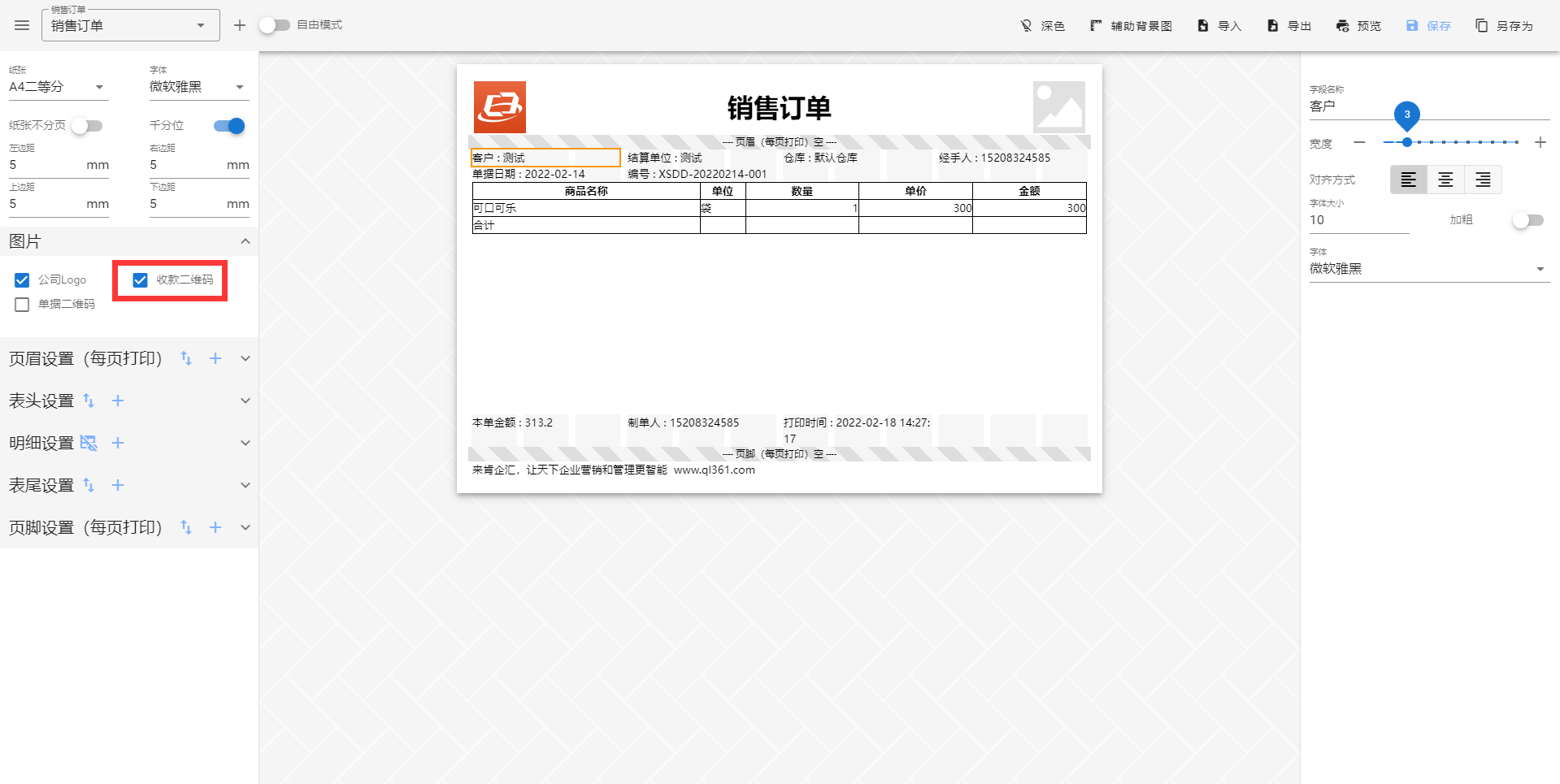Enable the 加粗 bold toggle
Viewport: 1560px width, 784px height.
(x=1527, y=220)
